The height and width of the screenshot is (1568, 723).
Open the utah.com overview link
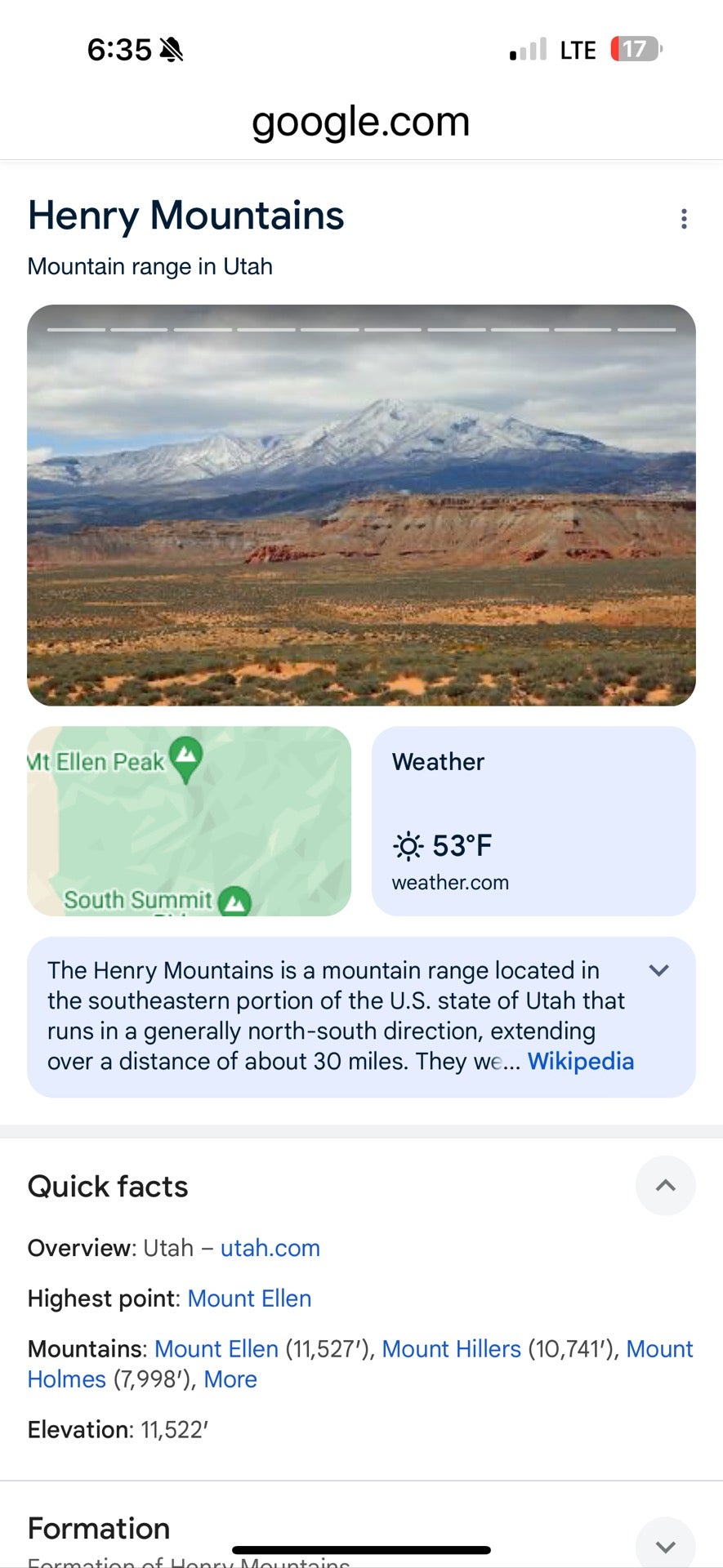(x=270, y=1248)
